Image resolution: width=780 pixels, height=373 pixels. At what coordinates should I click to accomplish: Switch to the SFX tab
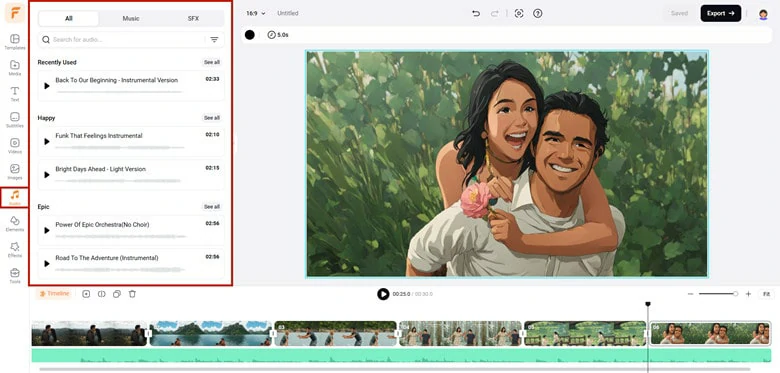pos(193,18)
